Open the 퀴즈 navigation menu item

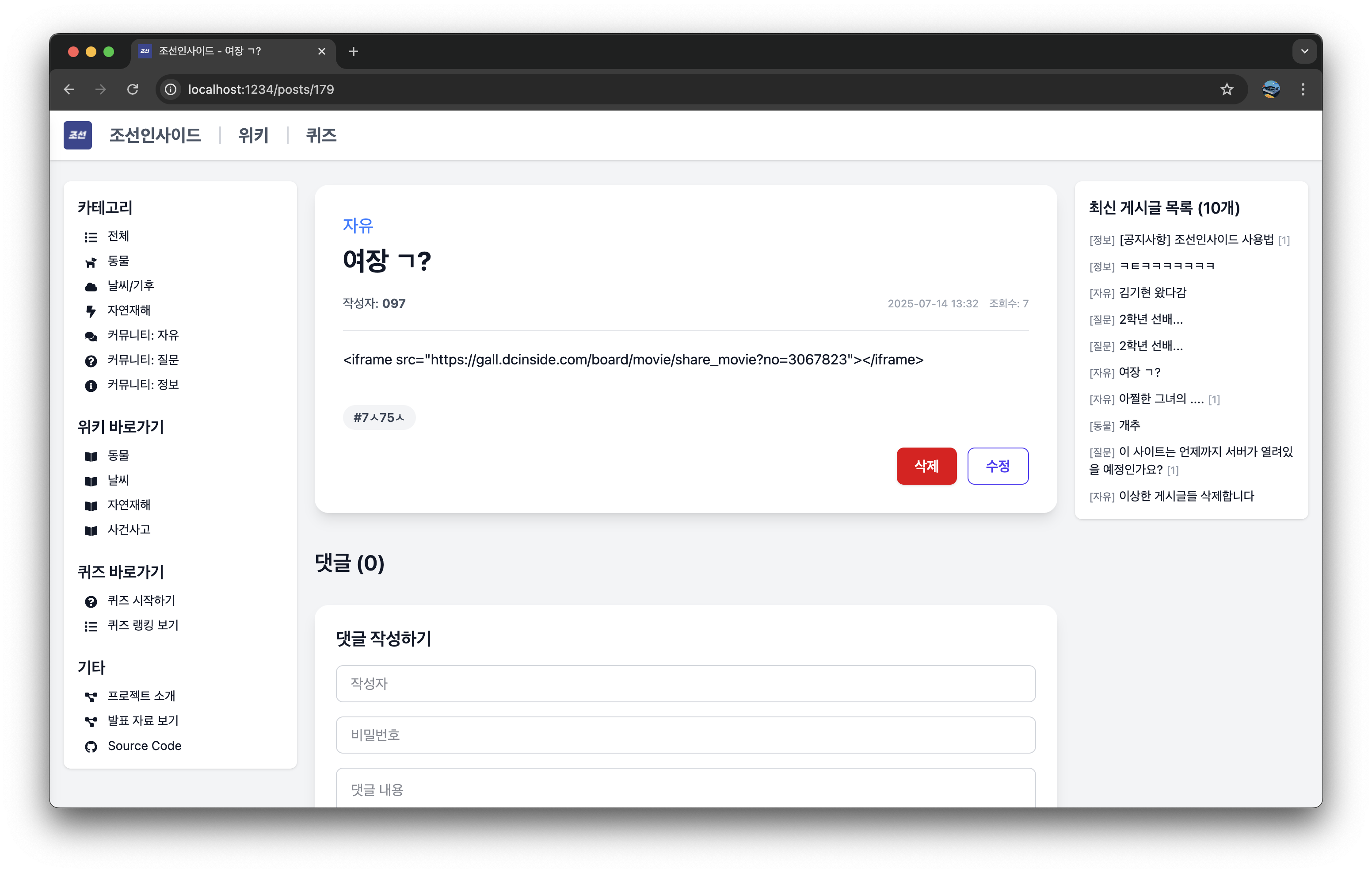point(321,135)
